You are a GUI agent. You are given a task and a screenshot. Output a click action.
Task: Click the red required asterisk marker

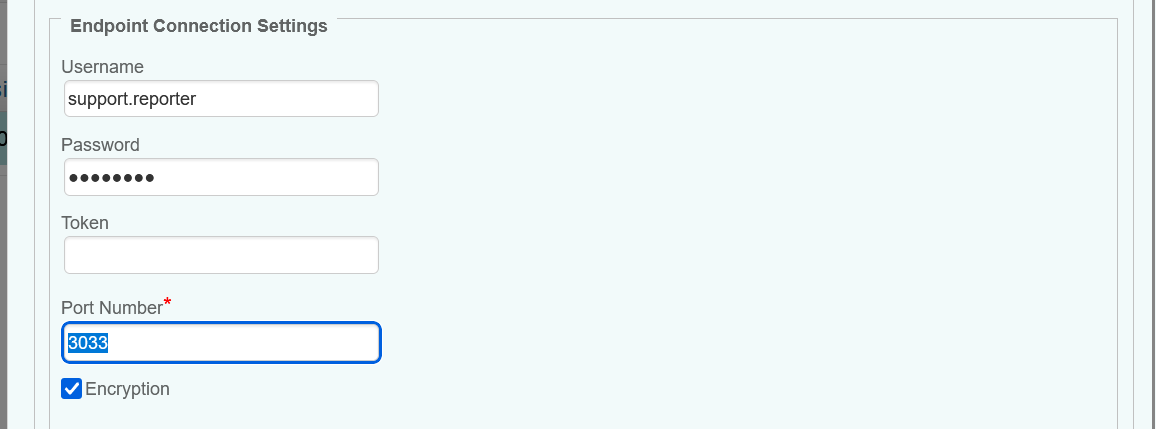168,303
